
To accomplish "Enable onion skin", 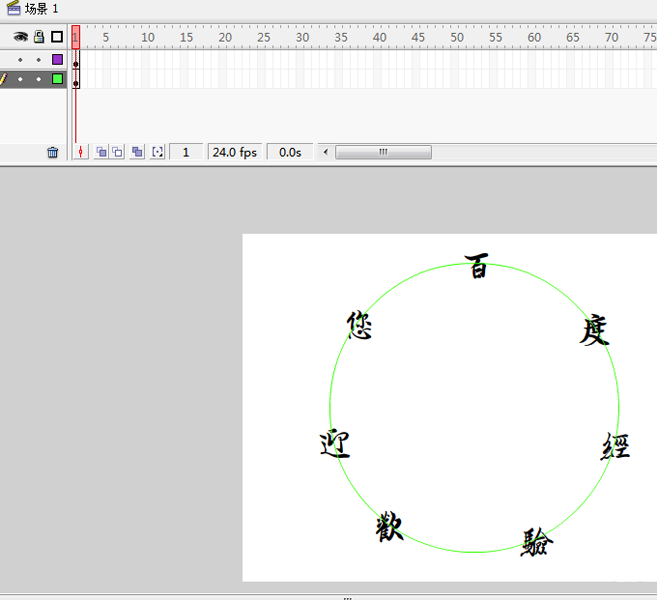I will [101, 152].
